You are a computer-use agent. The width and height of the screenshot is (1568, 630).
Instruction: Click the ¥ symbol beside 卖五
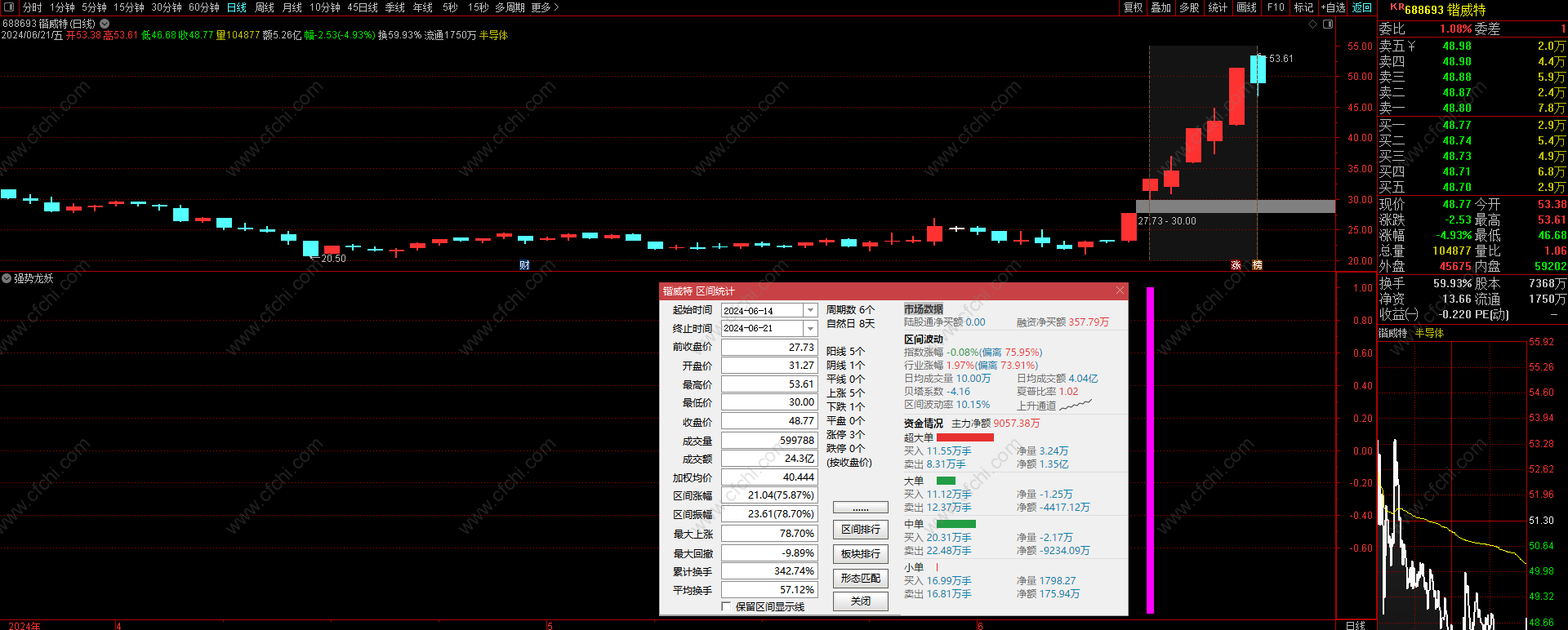pyautogui.click(x=1412, y=47)
